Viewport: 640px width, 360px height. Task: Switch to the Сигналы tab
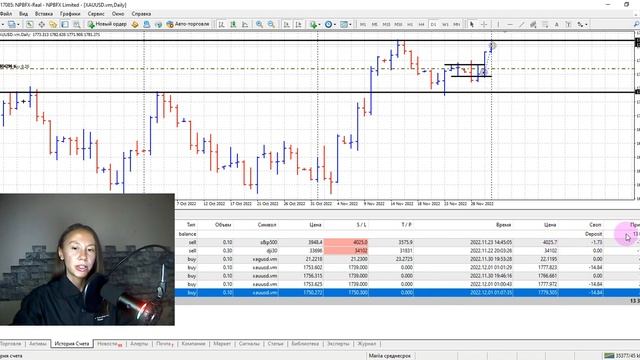click(x=249, y=344)
